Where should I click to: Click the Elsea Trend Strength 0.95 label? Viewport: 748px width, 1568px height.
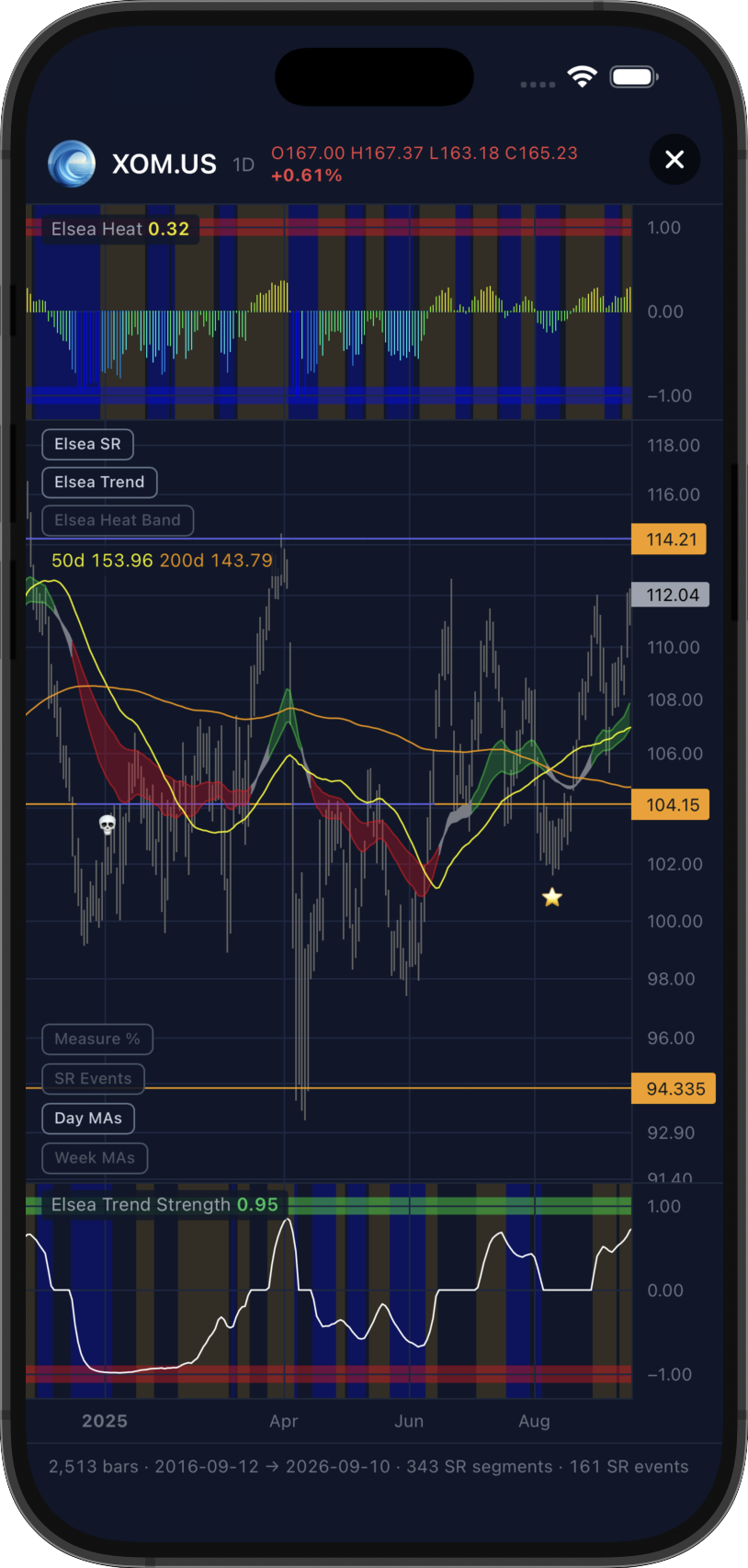pyautogui.click(x=164, y=1204)
